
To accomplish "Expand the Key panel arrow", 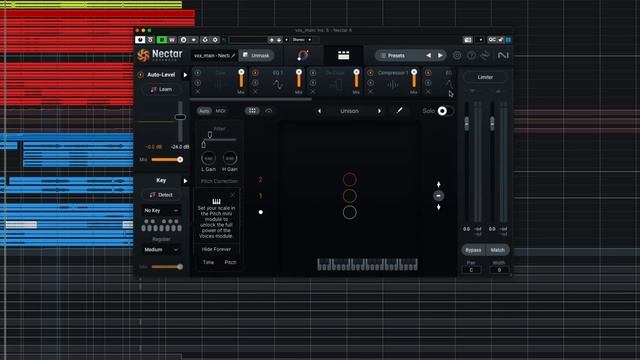I will pyautogui.click(x=185, y=181).
